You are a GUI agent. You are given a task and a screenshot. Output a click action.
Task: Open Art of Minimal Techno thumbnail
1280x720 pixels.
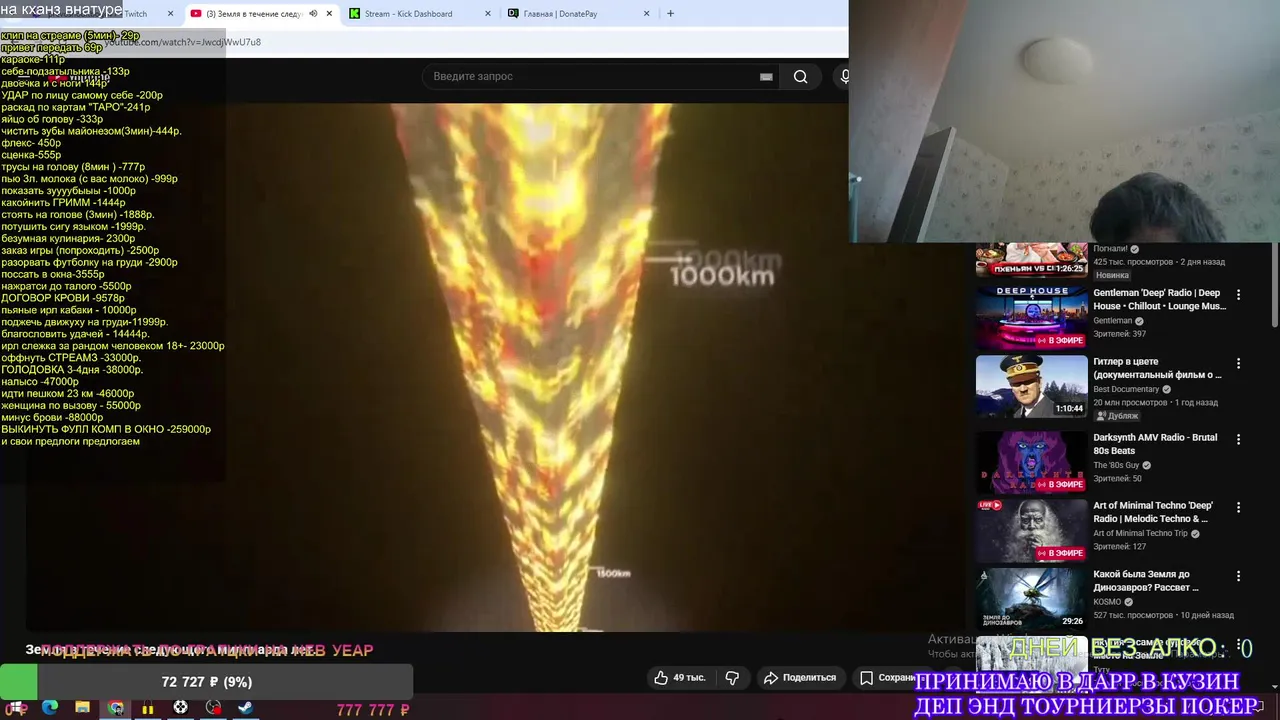1031,530
